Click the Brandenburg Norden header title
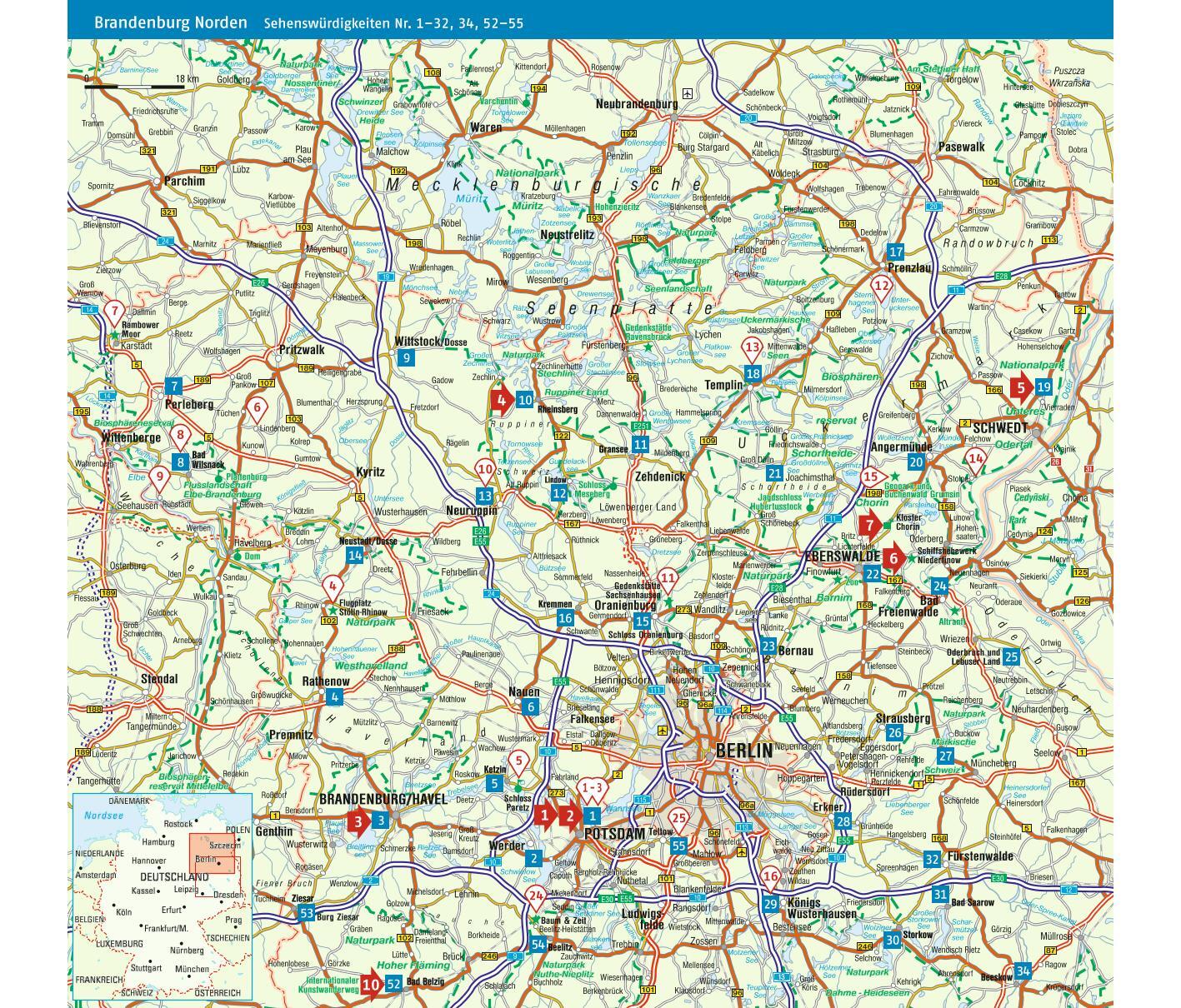 (x=170, y=22)
